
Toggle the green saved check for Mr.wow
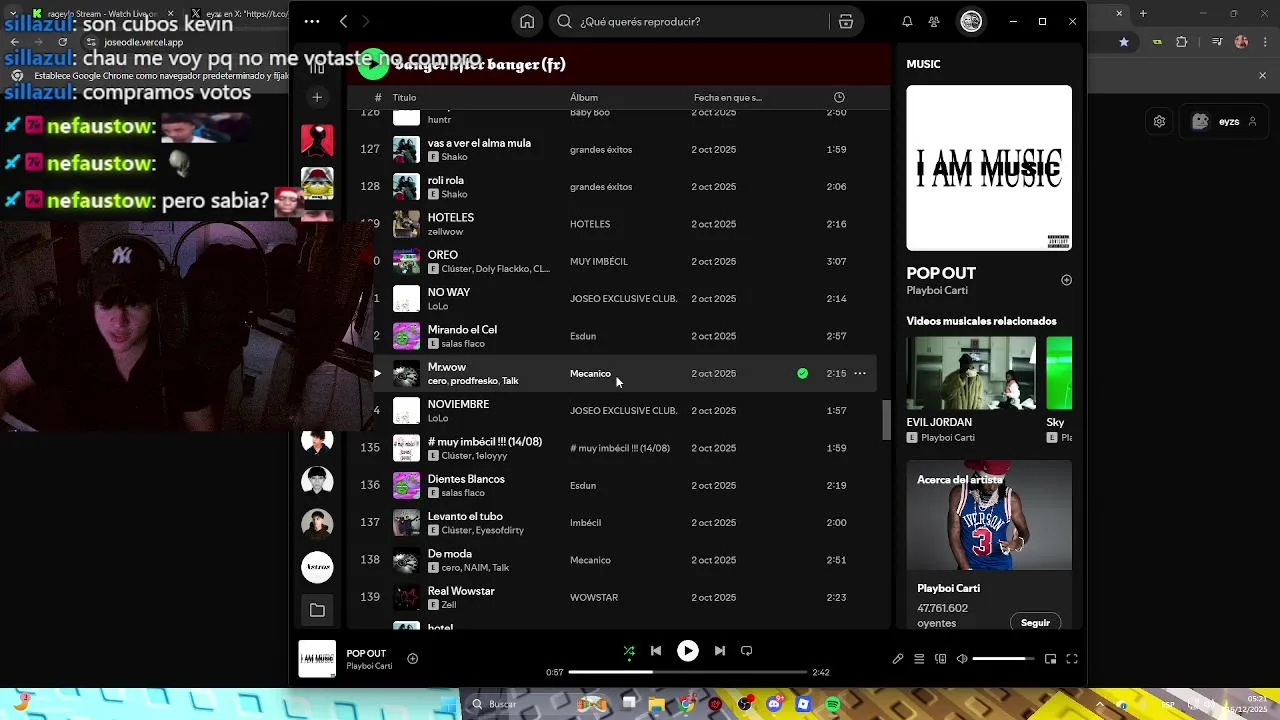[802, 373]
